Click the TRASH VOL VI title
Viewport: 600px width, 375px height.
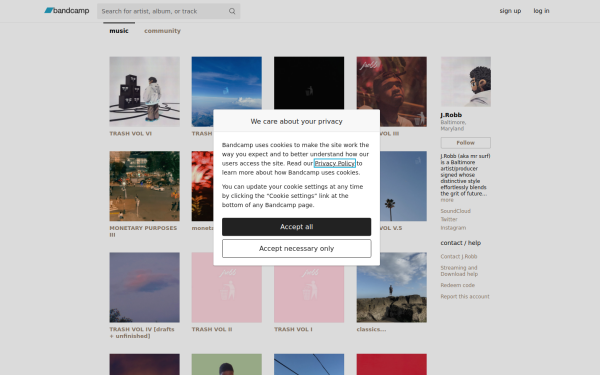[130, 134]
